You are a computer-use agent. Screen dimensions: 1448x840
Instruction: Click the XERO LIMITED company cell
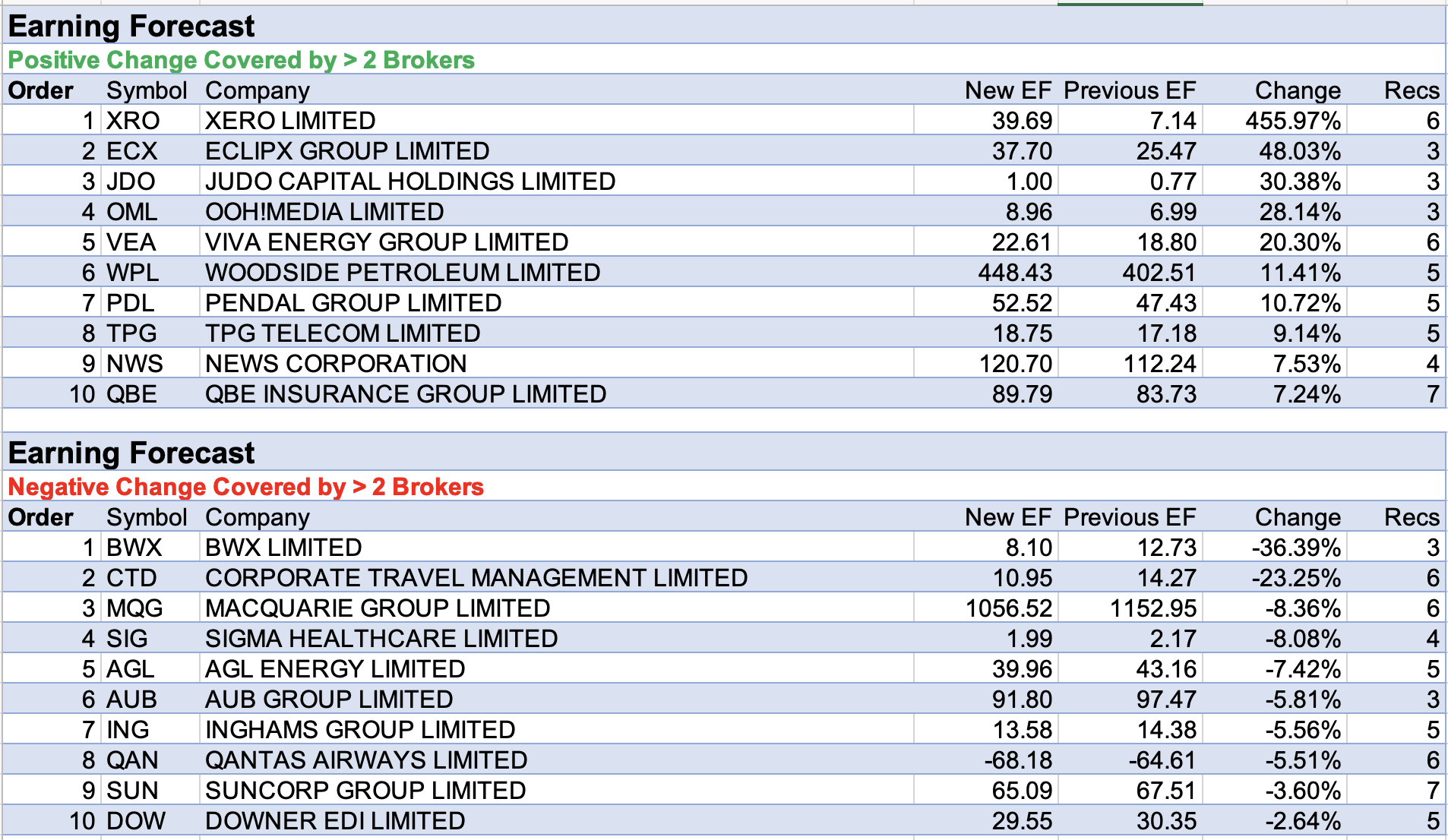[x=290, y=121]
